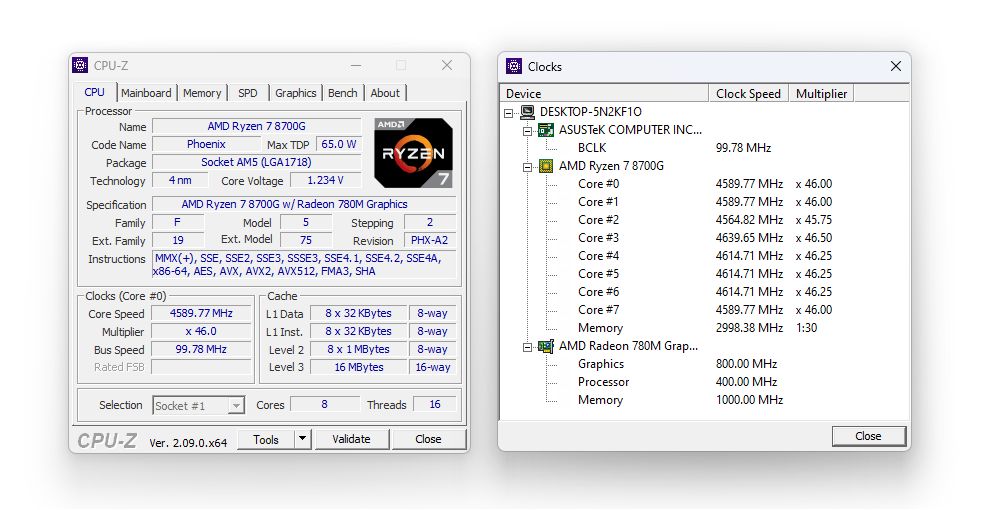Click the AMD Ryzen 7 8700G chip icon
The width and height of the screenshot is (1000, 510).
[545, 166]
